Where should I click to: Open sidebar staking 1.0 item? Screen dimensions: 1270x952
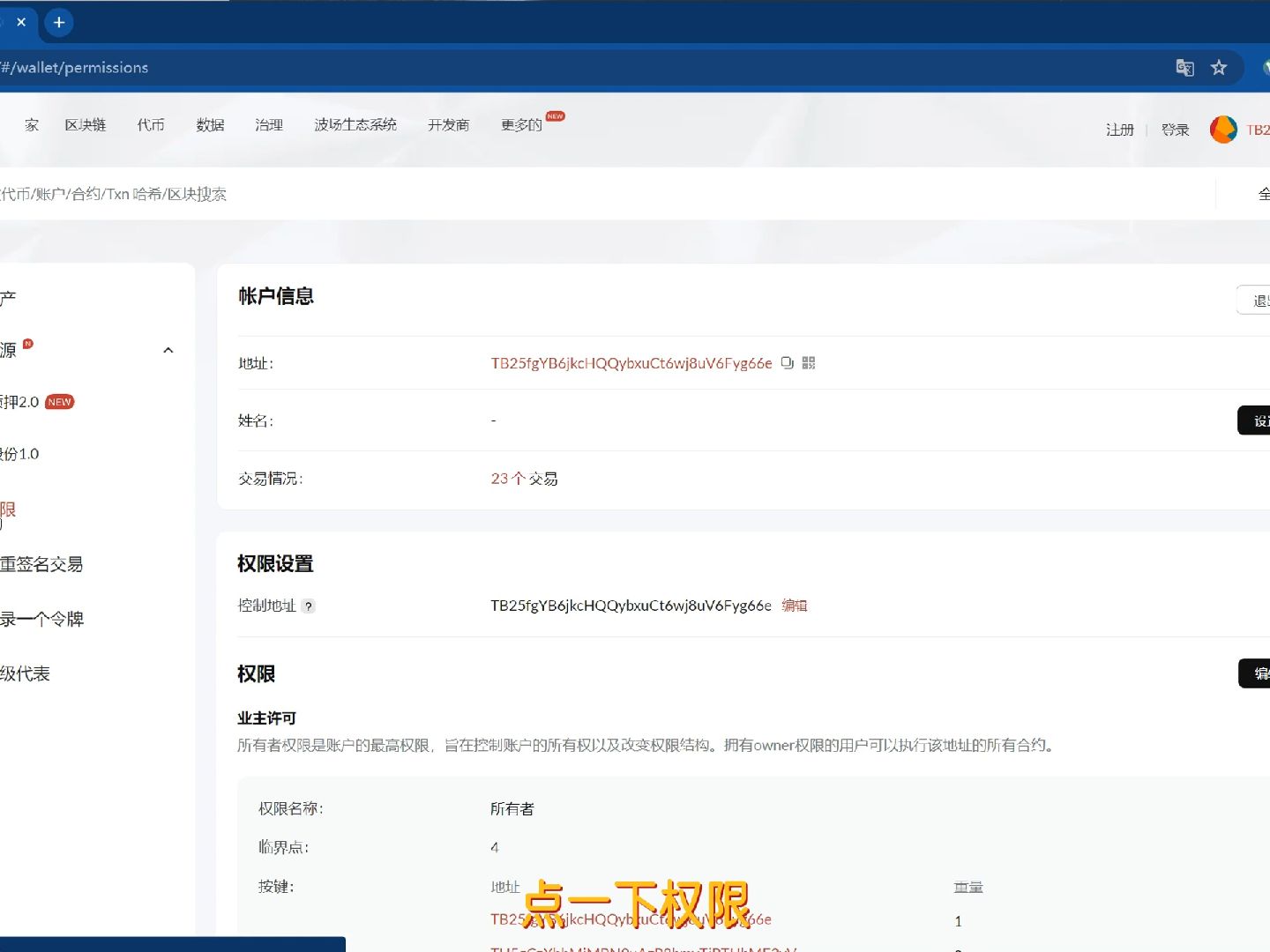[x=19, y=454]
